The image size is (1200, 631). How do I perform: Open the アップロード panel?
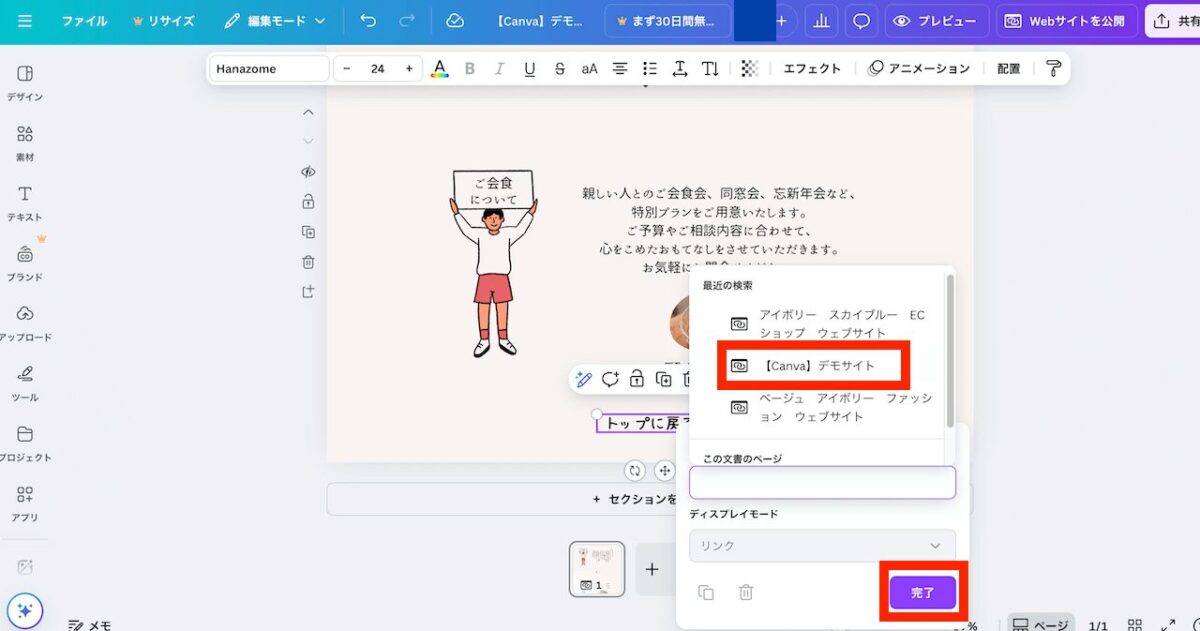(25, 323)
